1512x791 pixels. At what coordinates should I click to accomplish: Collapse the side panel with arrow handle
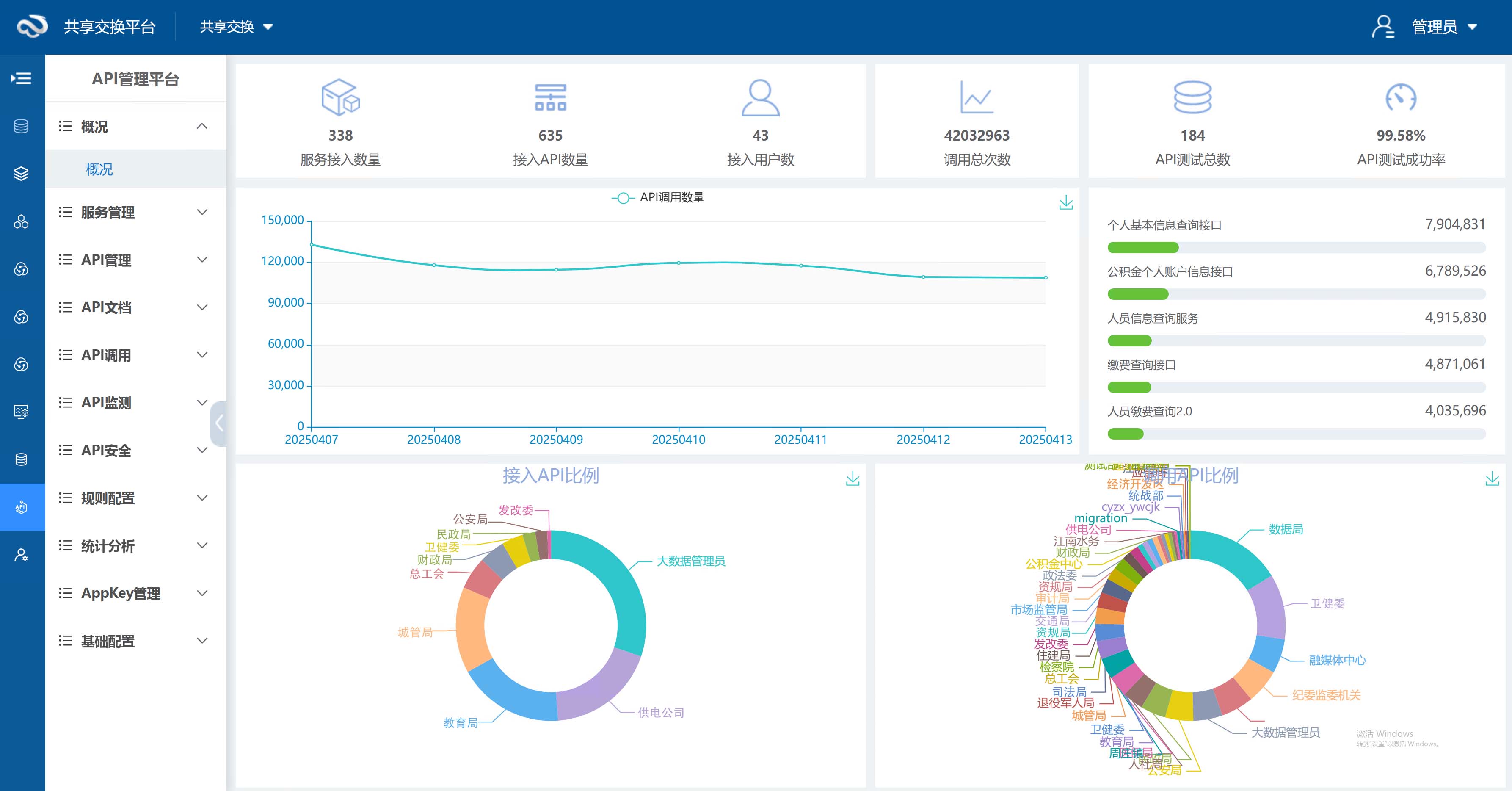218,423
